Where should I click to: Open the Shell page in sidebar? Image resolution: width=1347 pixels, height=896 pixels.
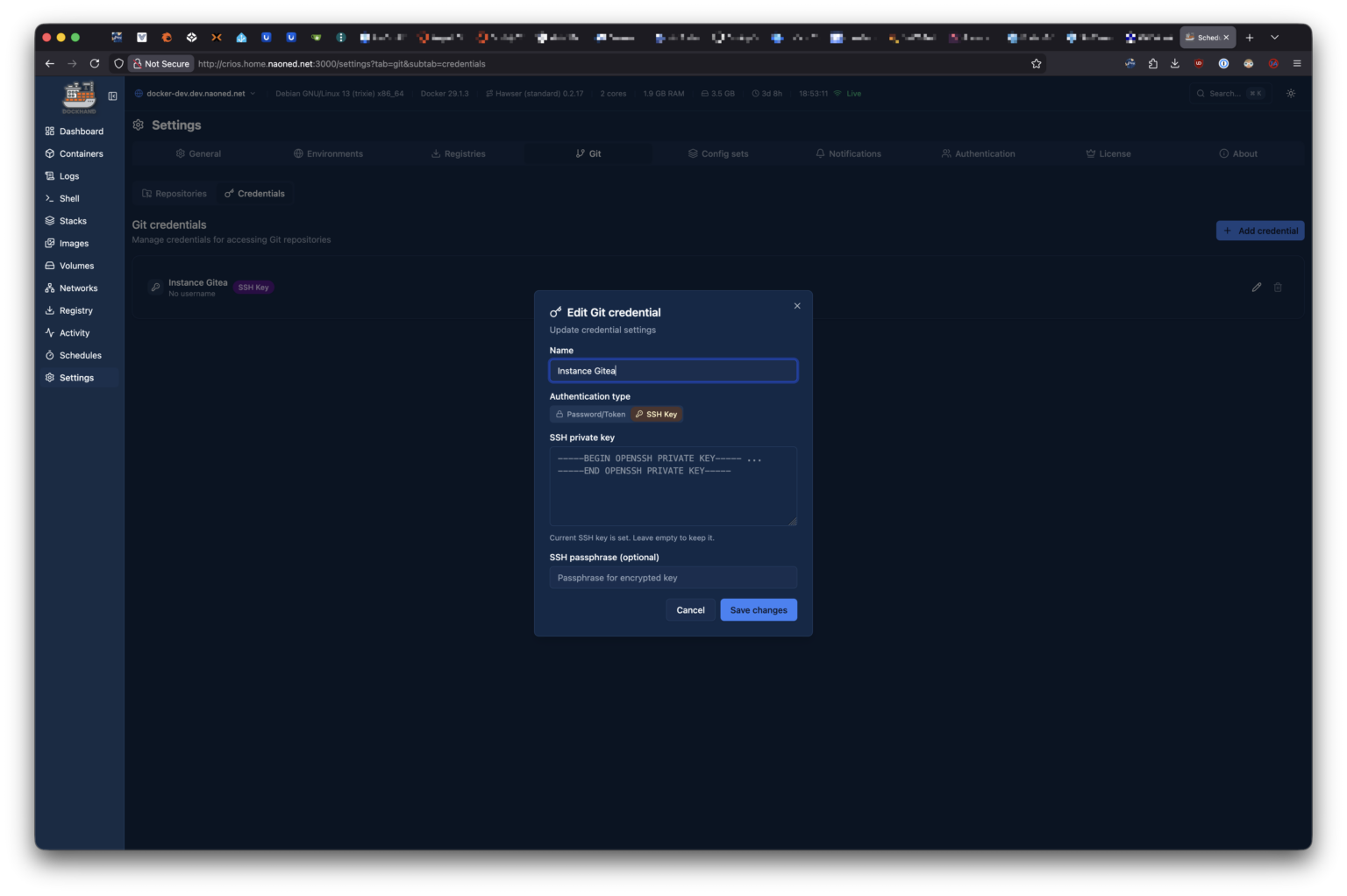tap(69, 199)
